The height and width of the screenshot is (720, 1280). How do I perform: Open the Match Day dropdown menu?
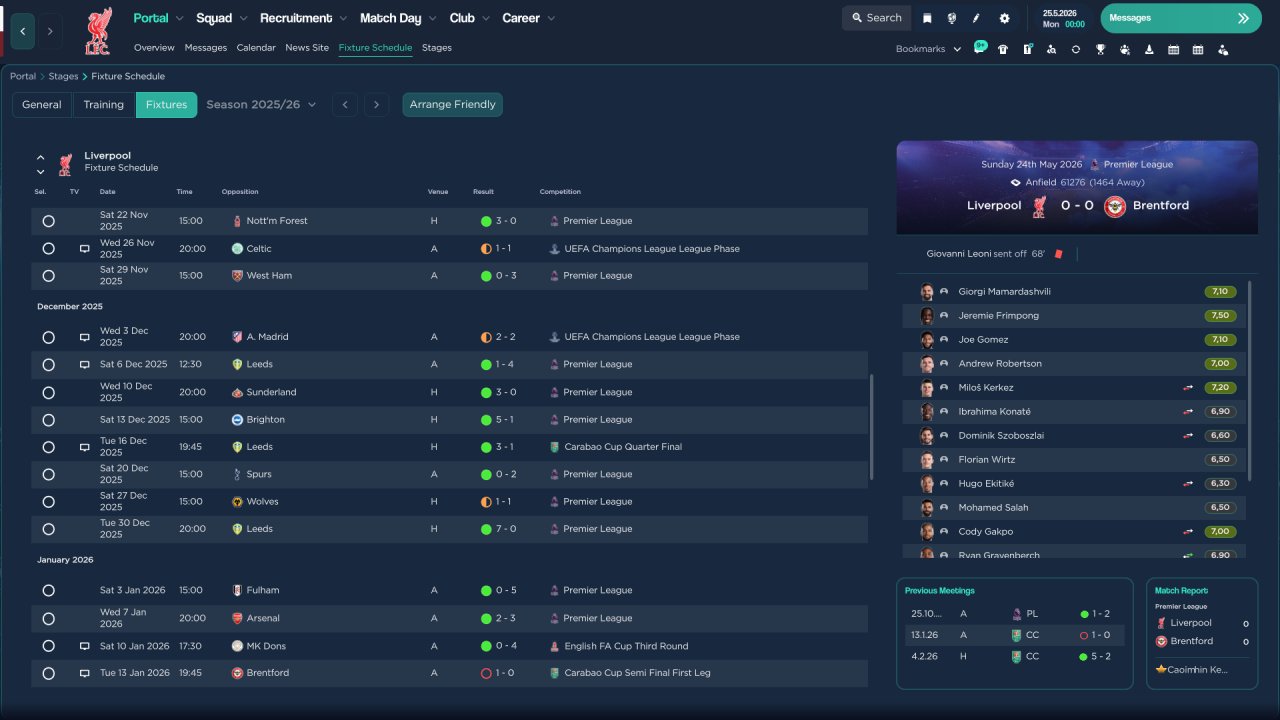coord(398,18)
